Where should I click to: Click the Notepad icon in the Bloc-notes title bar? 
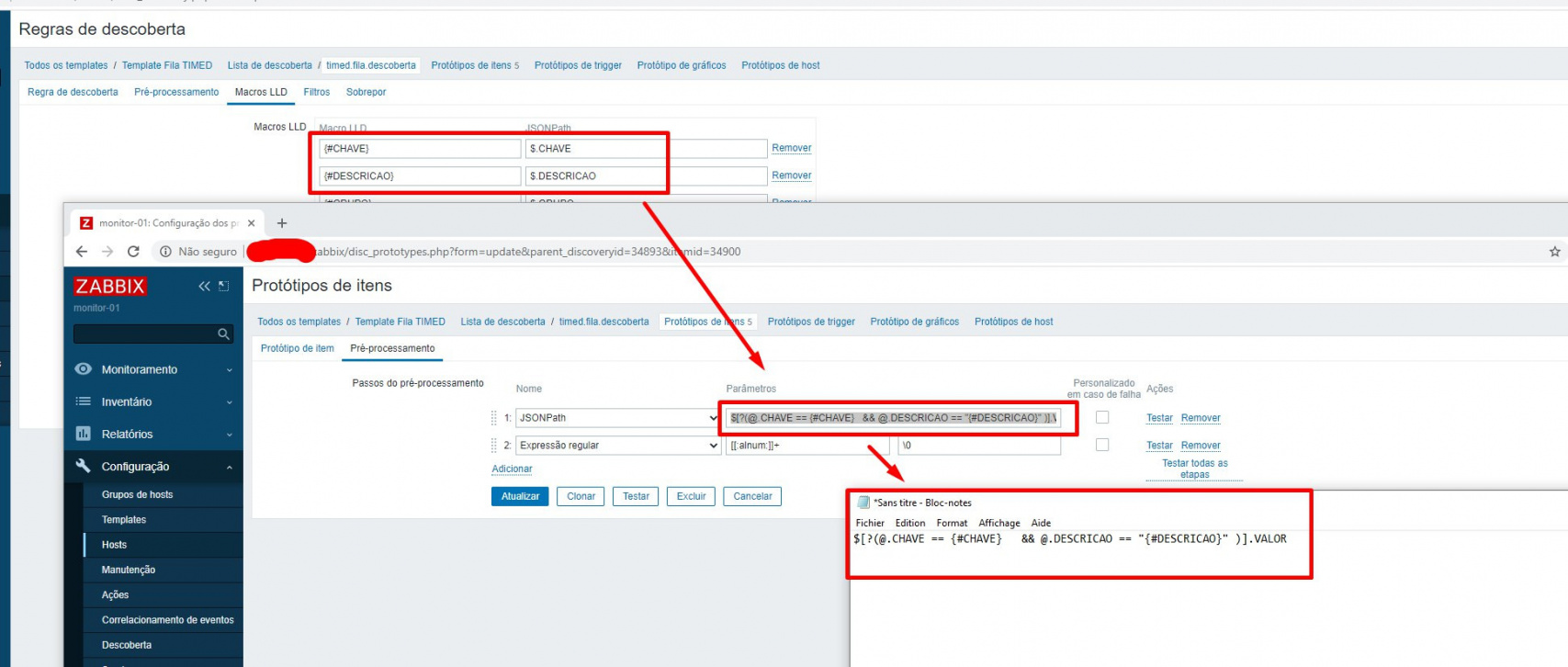(x=863, y=503)
